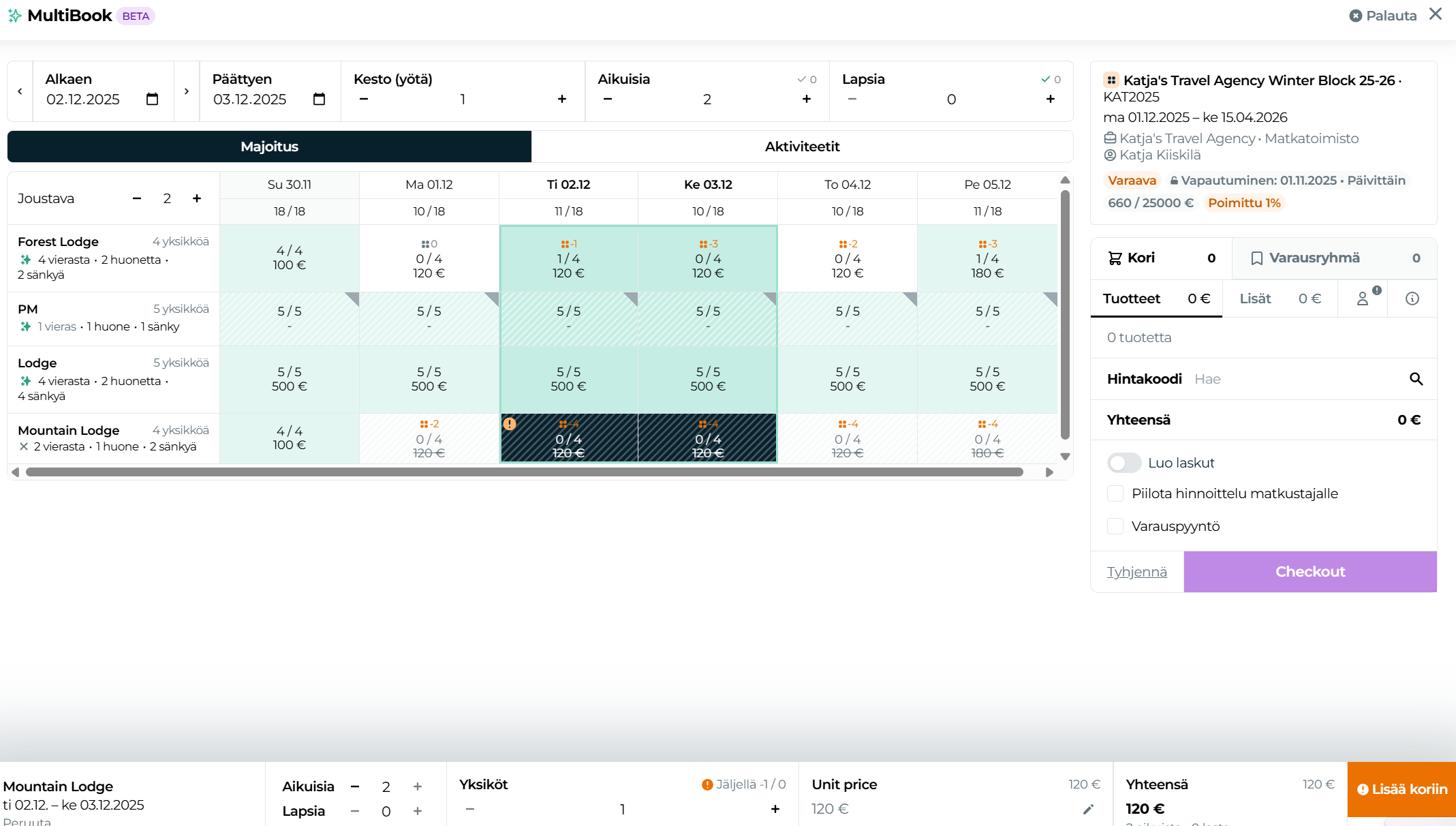Viewport: 1456px width, 826px height.
Task: Click the info circle icon in cart tabs
Action: point(1412,299)
